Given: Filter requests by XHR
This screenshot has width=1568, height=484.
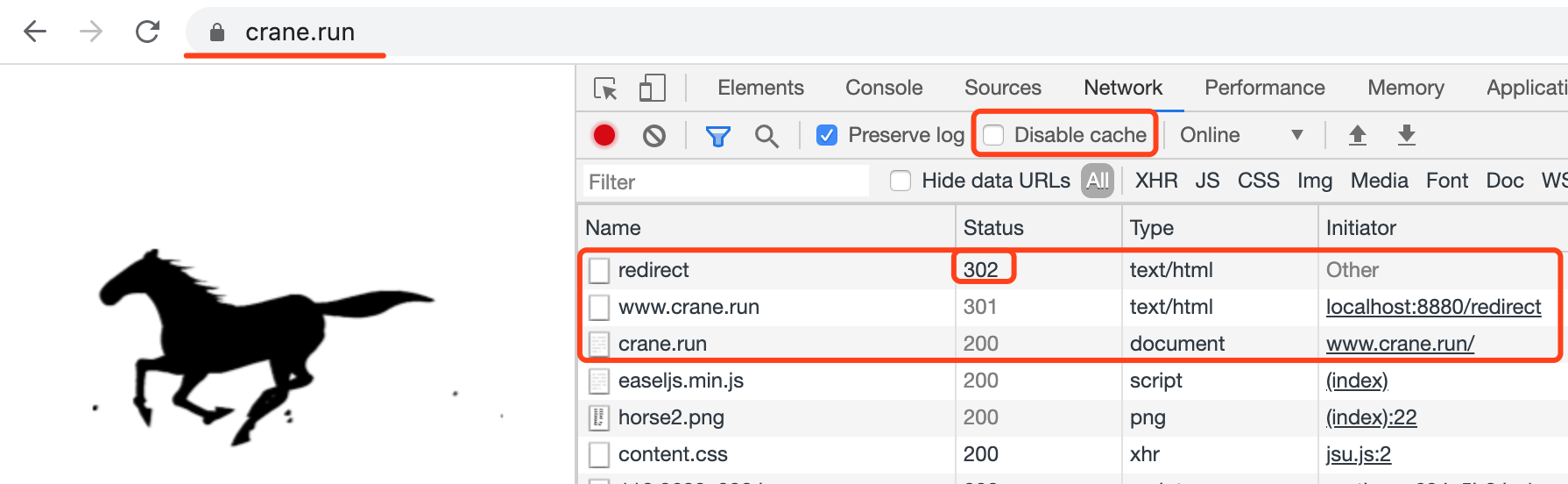Looking at the screenshot, I should [x=1156, y=181].
